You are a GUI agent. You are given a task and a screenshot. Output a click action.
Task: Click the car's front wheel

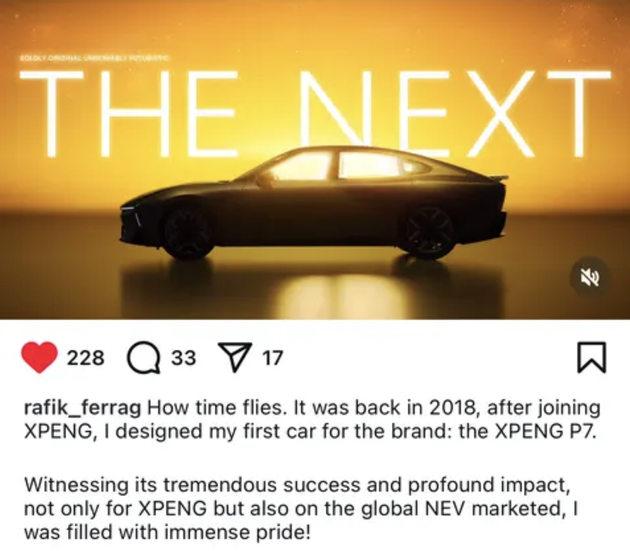tap(188, 233)
